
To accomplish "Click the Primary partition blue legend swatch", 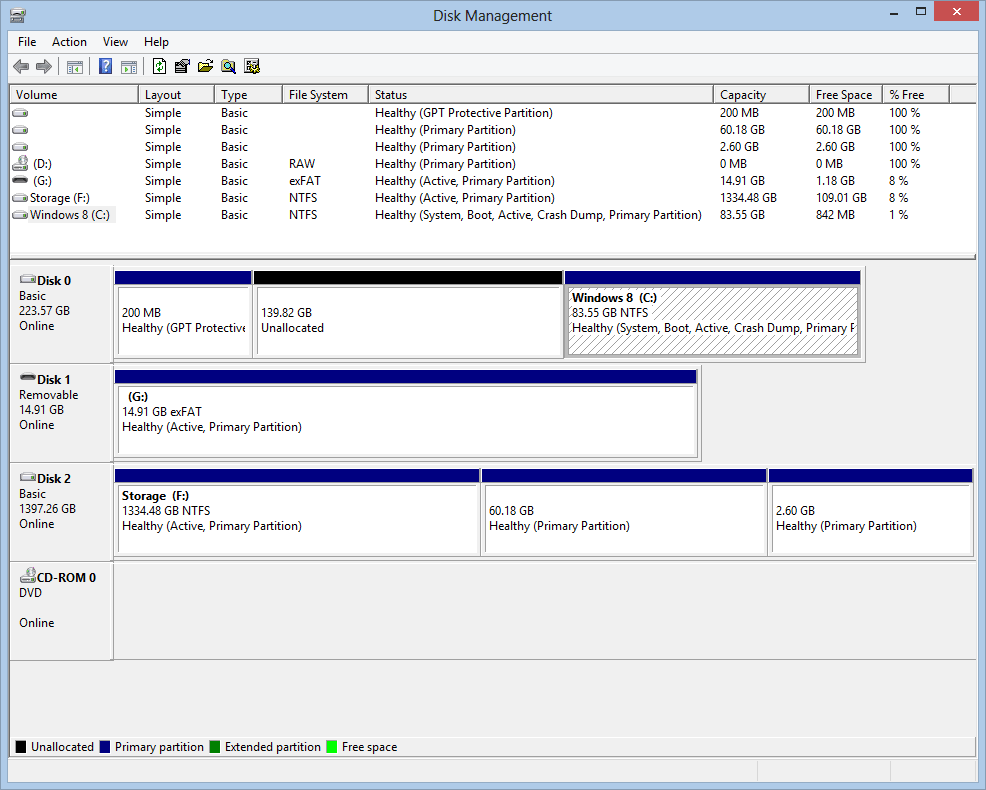I will pos(105,747).
